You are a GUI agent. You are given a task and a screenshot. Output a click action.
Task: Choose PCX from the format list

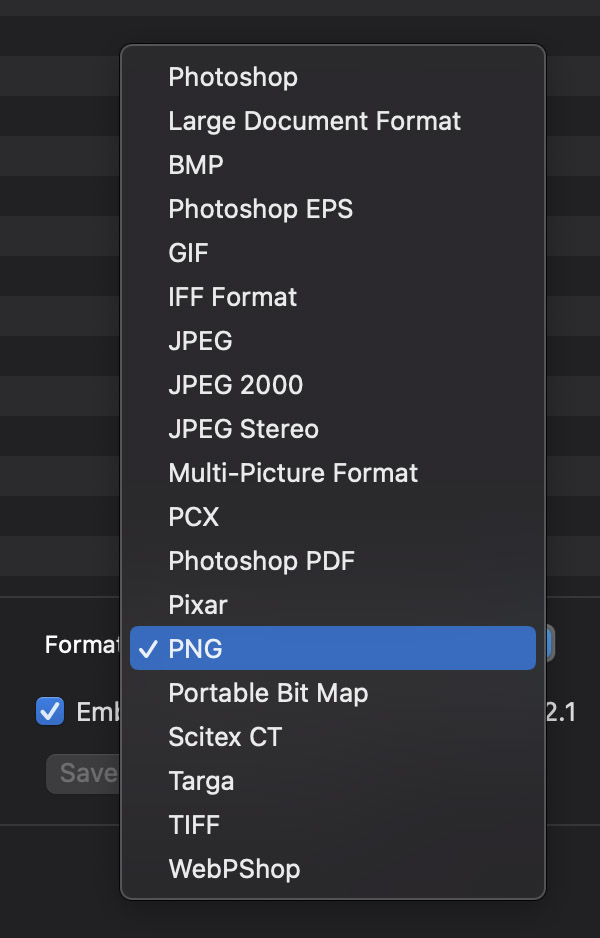pos(195,517)
